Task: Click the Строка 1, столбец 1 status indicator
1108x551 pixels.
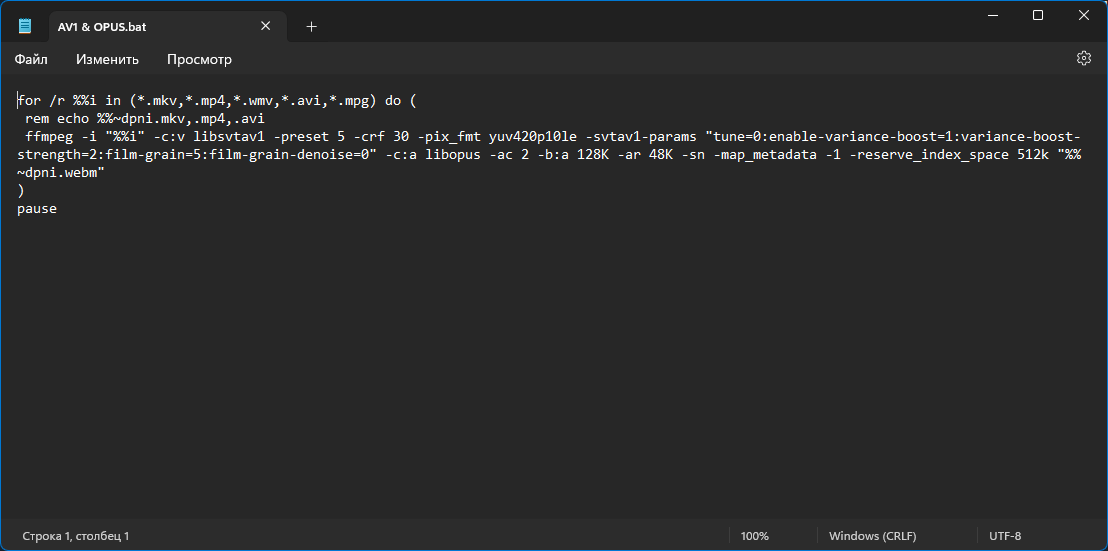Action: click(76, 536)
